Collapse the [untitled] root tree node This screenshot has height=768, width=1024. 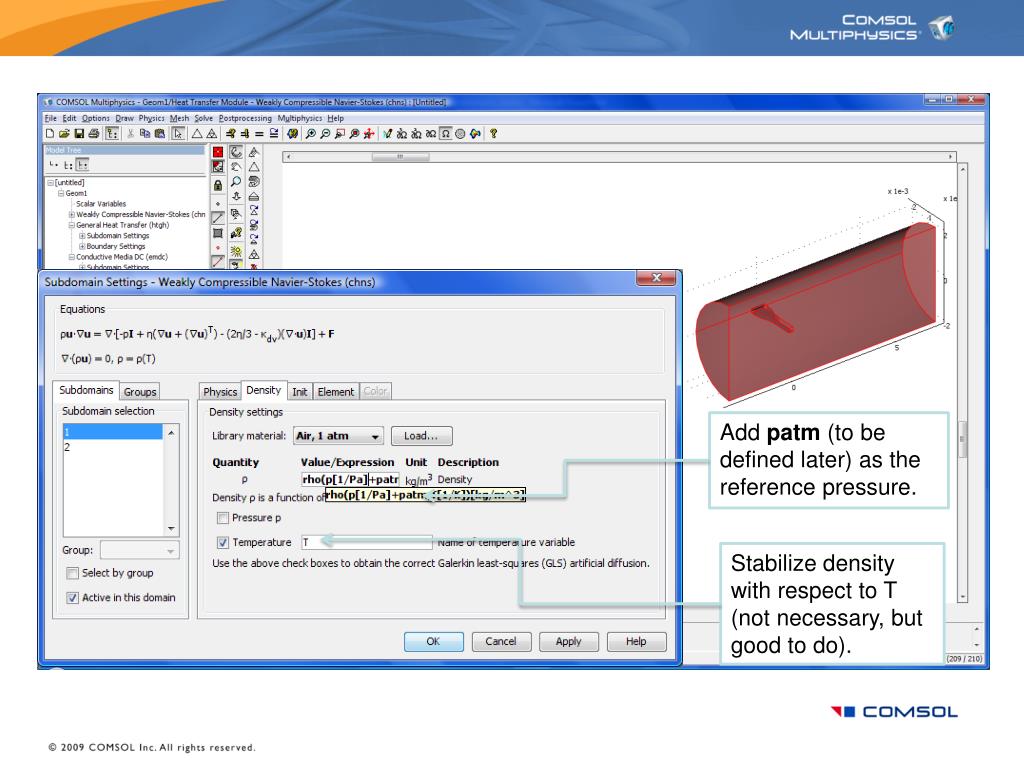tap(50, 183)
